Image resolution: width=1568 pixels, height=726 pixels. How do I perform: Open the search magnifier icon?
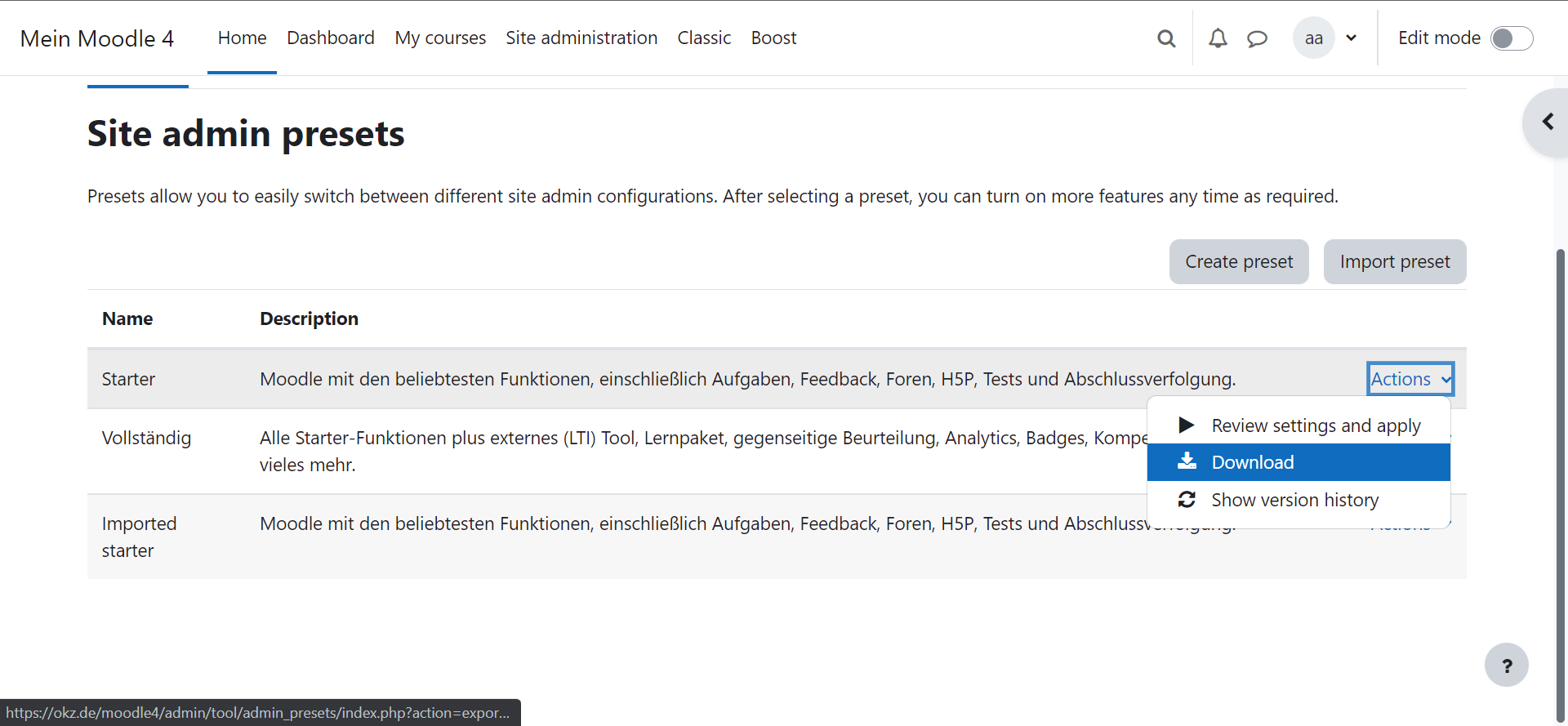point(1166,38)
